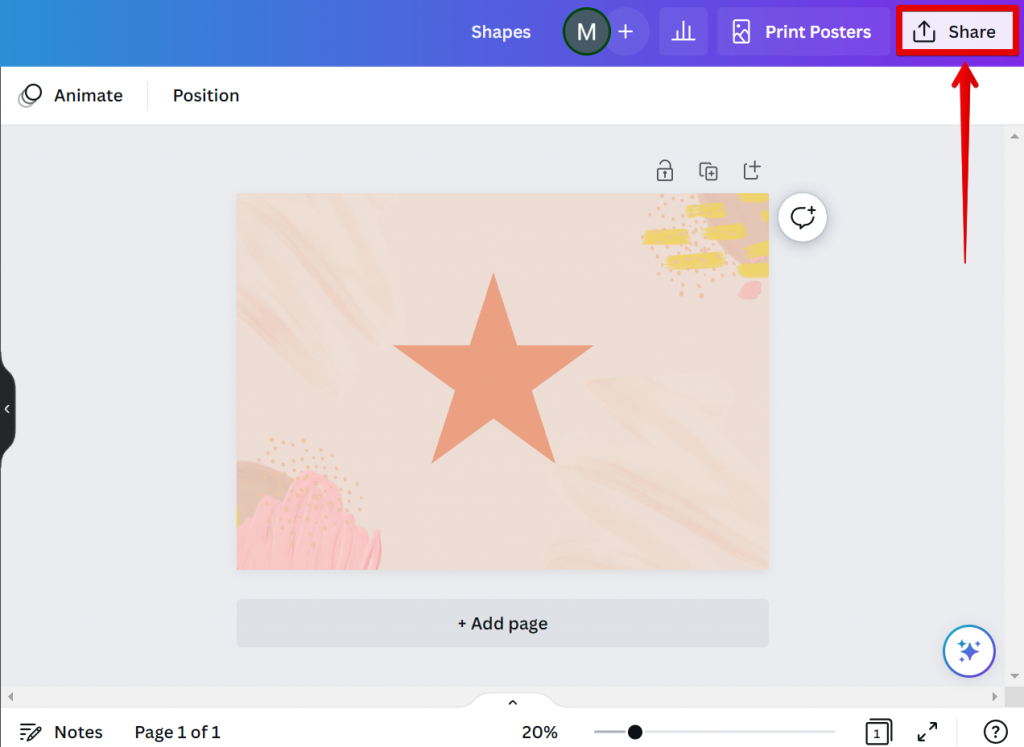Duplicate the page using the copy icon
This screenshot has height=747, width=1024.
pos(708,170)
